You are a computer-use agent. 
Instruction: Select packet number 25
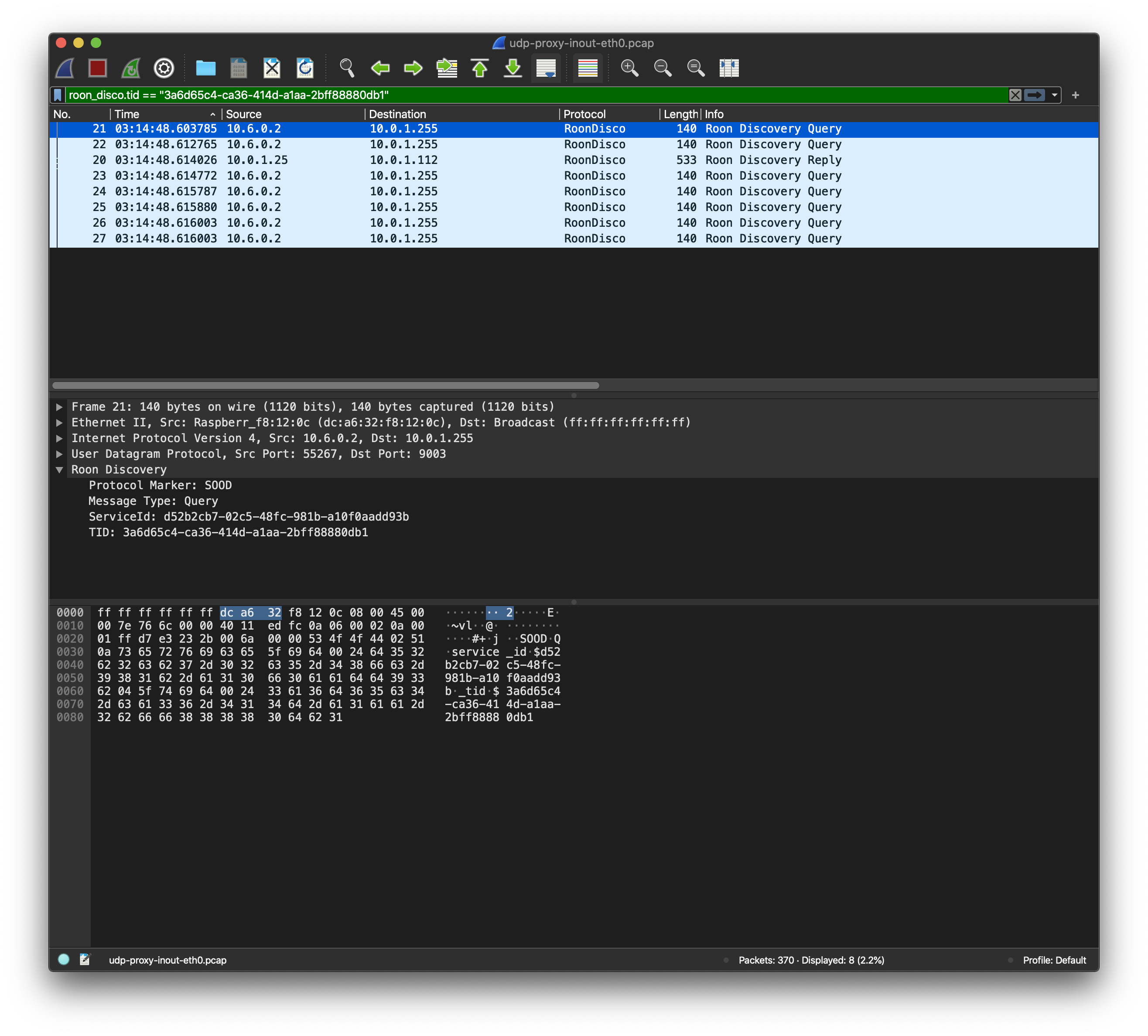pos(574,207)
